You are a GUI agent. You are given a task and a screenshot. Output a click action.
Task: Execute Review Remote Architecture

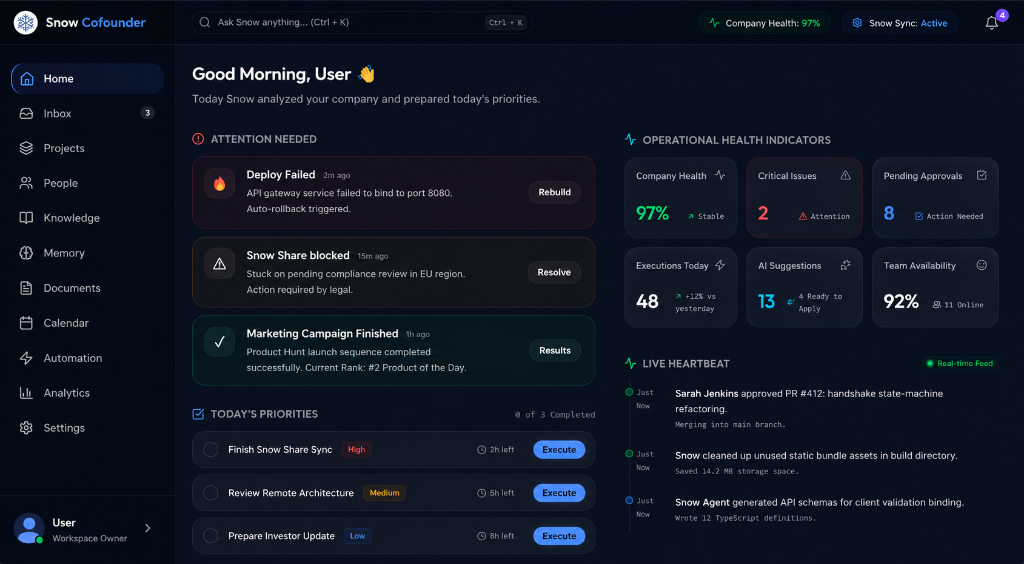[559, 493]
